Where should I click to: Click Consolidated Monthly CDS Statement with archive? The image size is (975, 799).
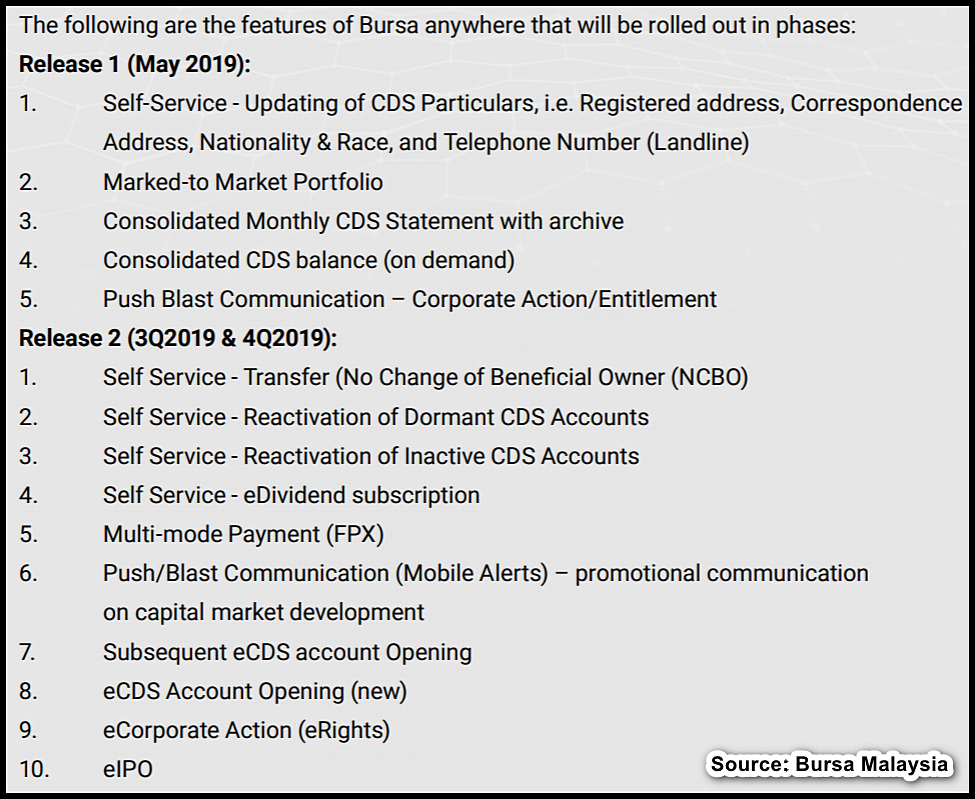tap(363, 221)
